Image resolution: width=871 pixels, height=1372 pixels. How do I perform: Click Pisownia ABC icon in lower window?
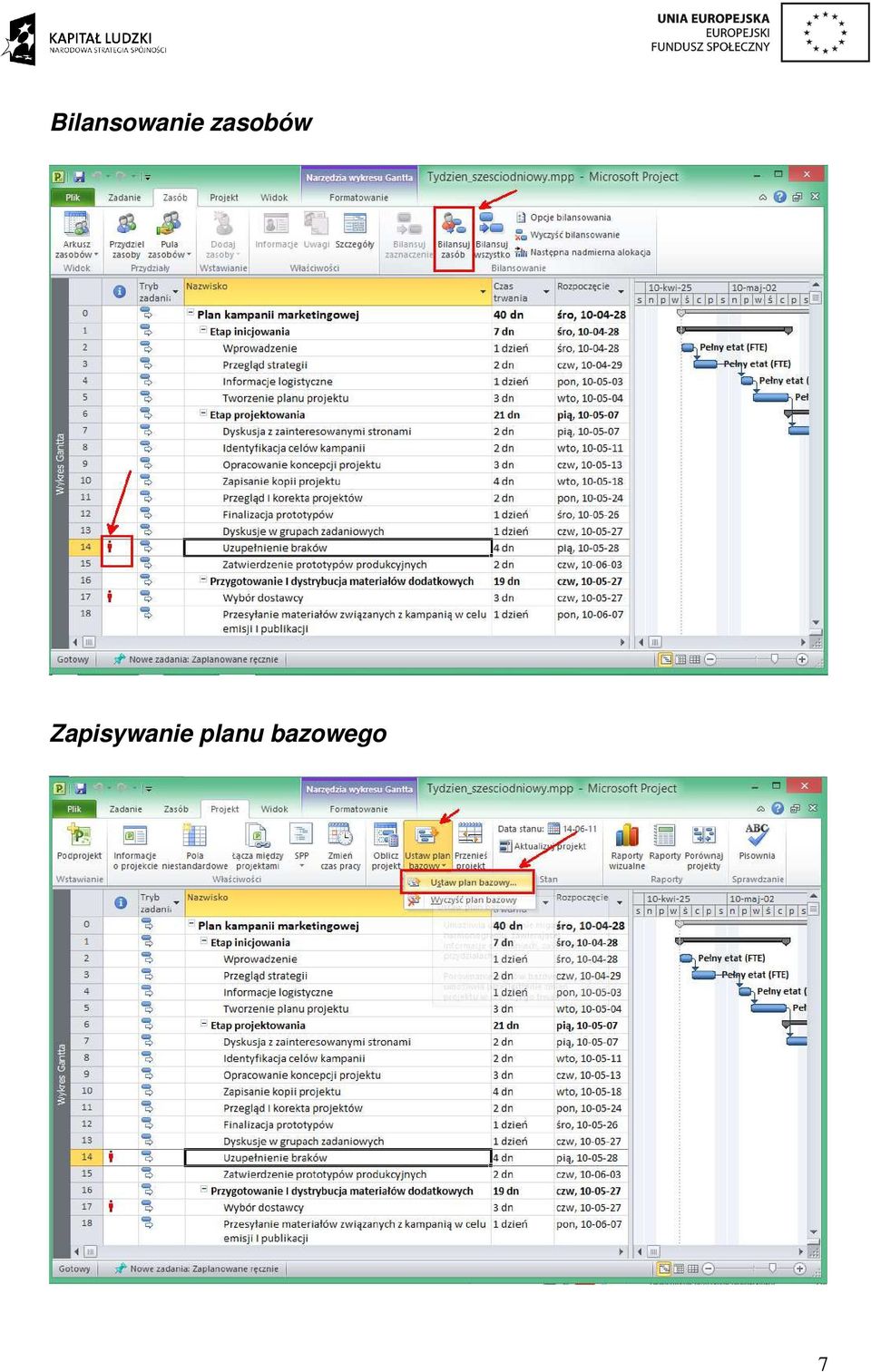(x=757, y=835)
